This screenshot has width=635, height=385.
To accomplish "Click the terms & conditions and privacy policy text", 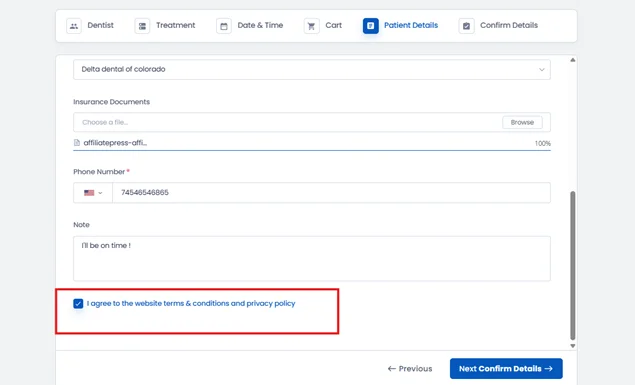I will 191,303.
